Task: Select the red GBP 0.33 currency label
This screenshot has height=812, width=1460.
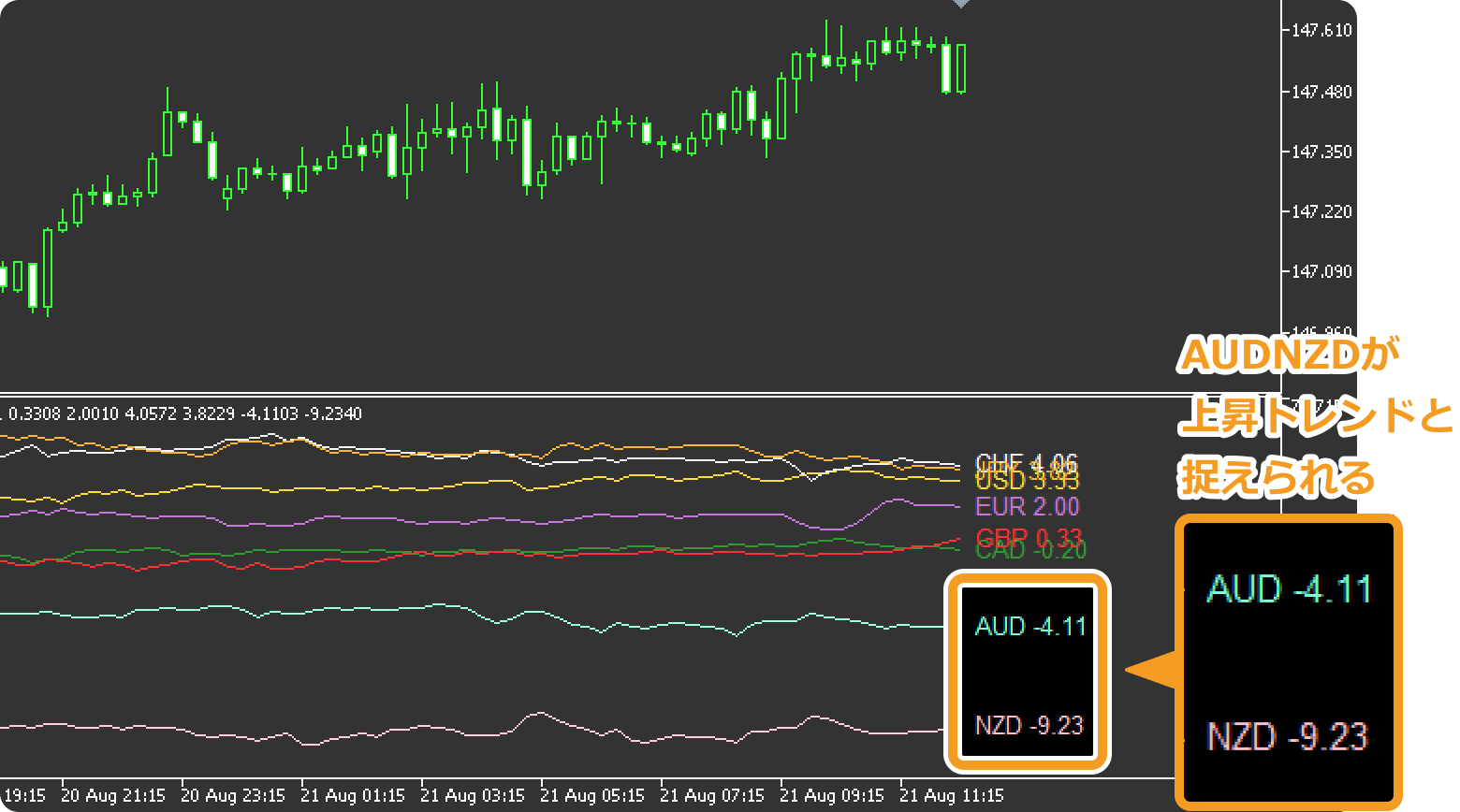Action: [1028, 537]
